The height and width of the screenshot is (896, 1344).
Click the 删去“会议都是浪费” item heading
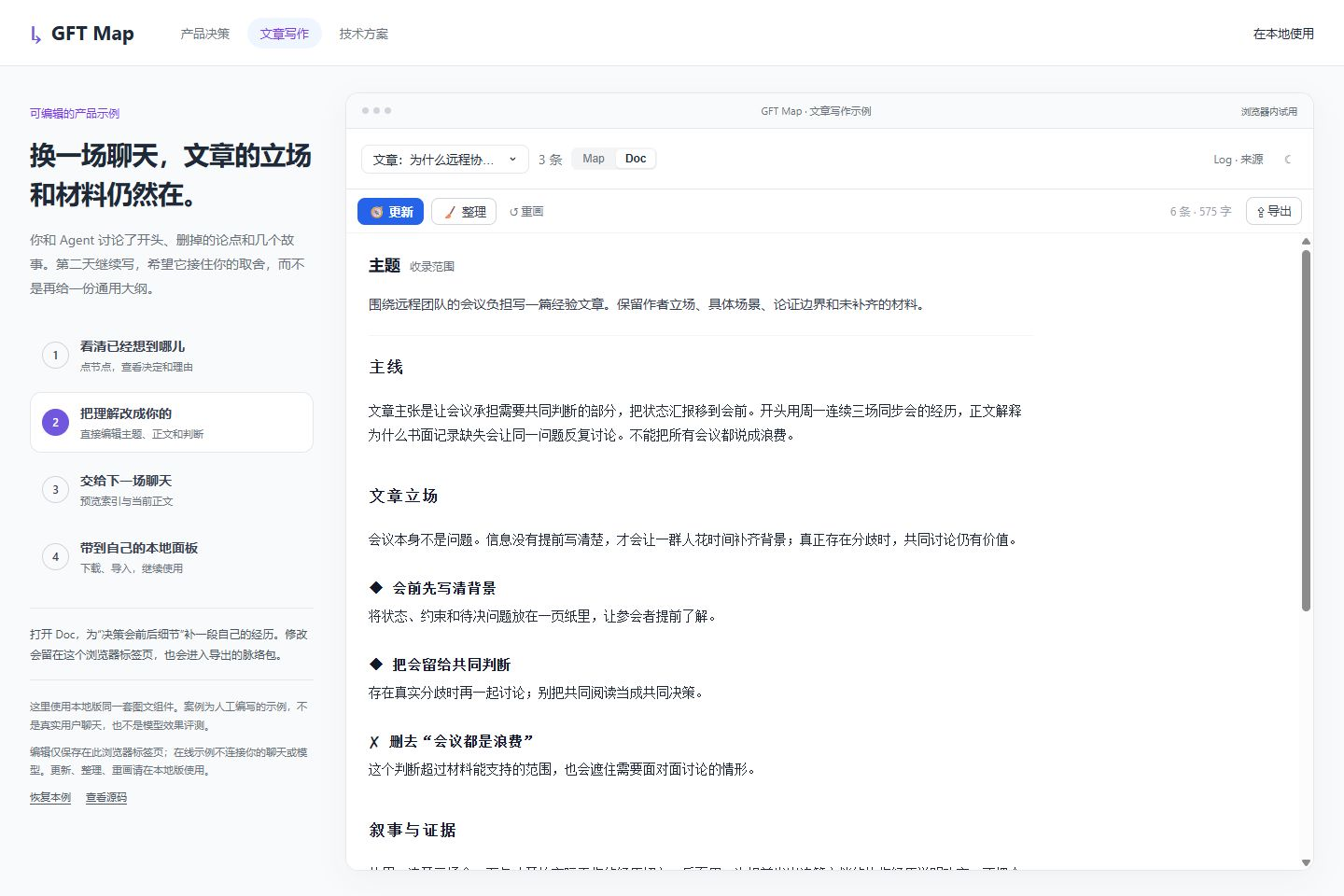461,741
